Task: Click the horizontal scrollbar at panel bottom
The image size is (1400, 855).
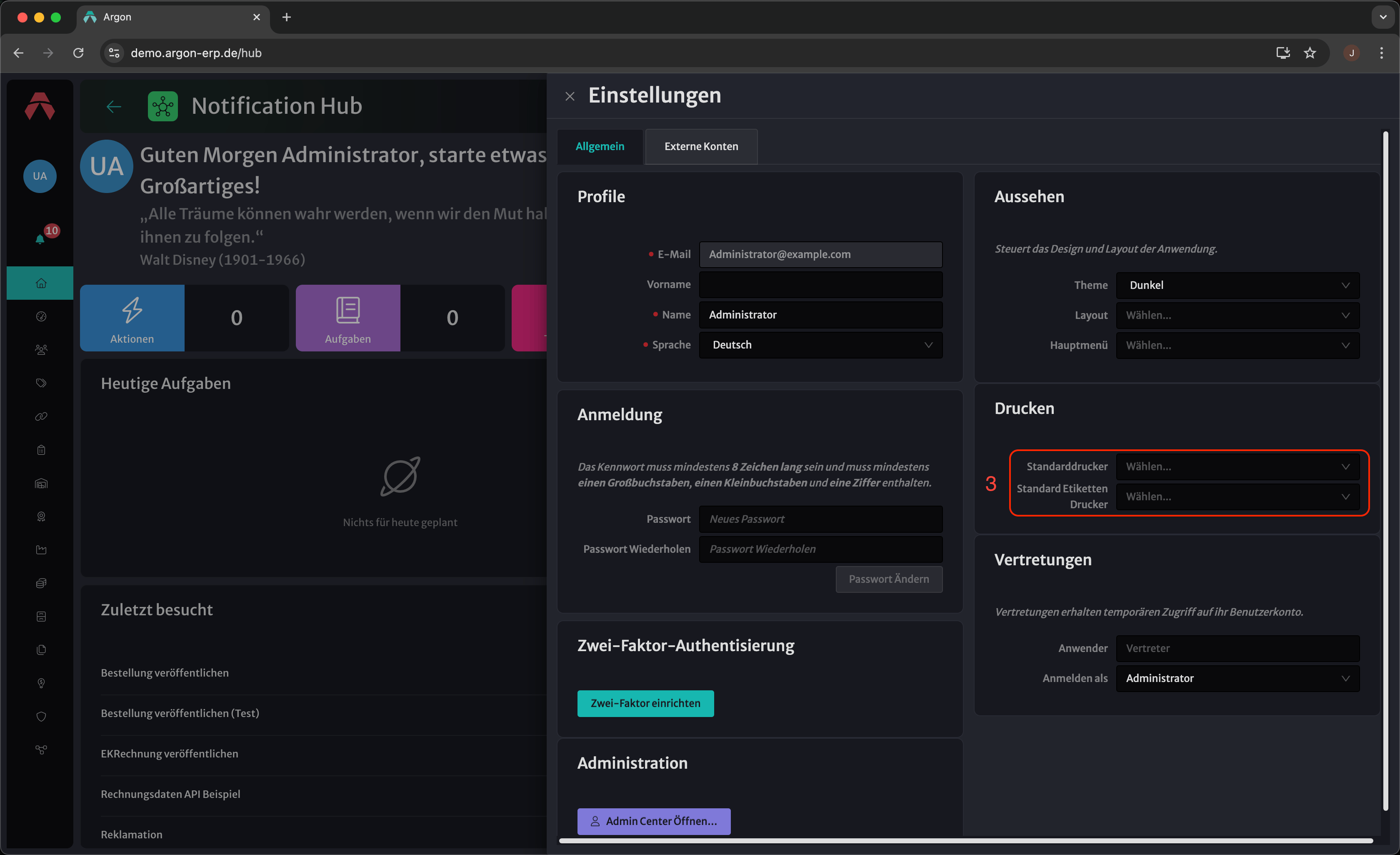Action: (966, 840)
